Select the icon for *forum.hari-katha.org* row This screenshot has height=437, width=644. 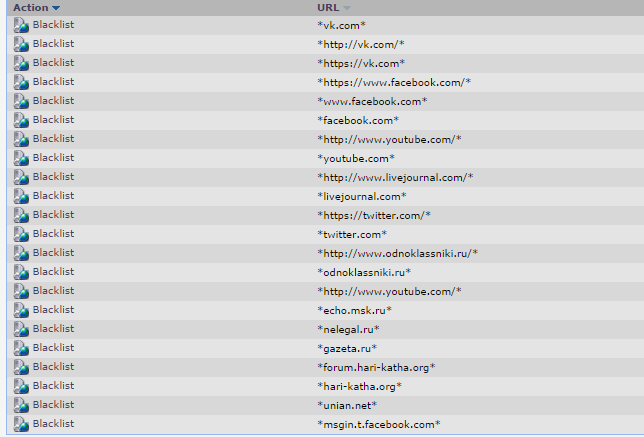coord(20,367)
